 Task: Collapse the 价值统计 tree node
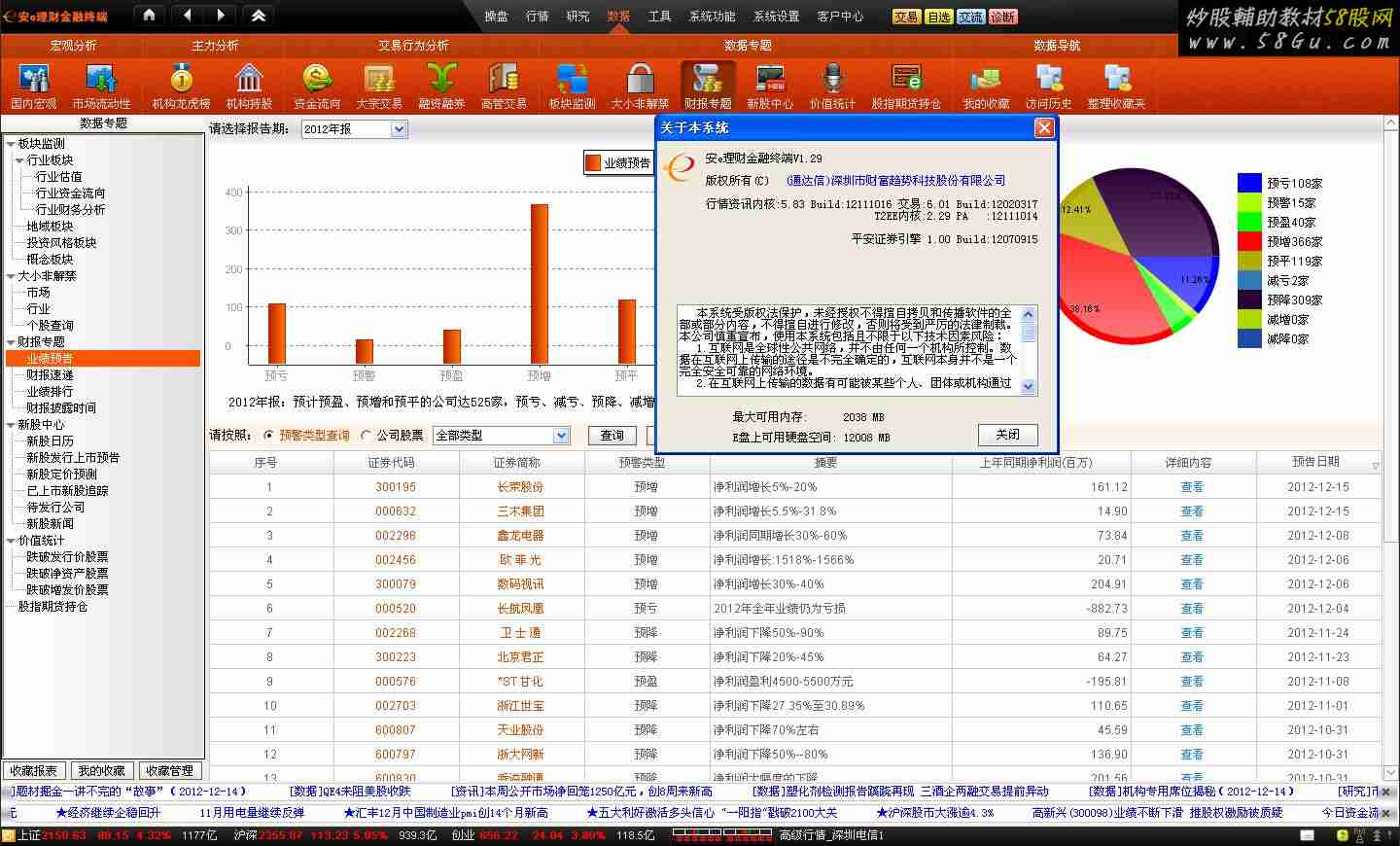tap(11, 541)
